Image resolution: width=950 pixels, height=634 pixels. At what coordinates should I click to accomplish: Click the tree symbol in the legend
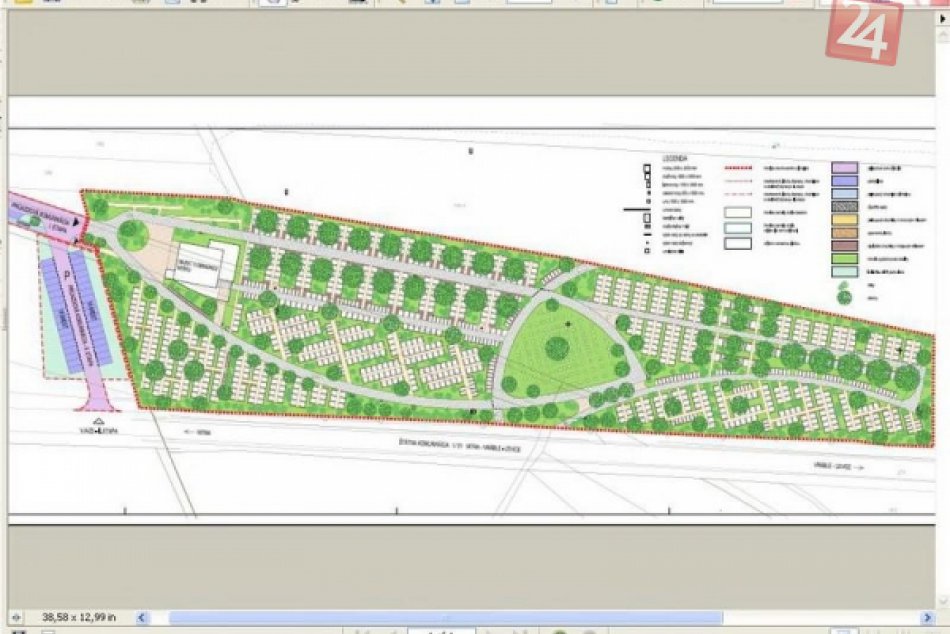tap(845, 296)
